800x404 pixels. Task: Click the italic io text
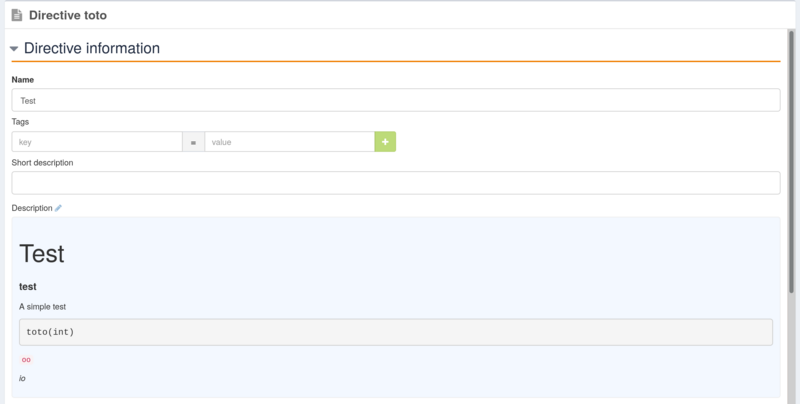pyautogui.click(x=22, y=378)
